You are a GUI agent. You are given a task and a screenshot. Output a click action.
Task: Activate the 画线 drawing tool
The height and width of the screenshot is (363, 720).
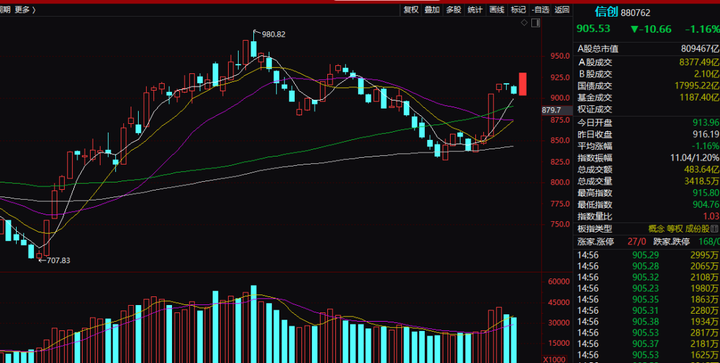[x=496, y=10]
